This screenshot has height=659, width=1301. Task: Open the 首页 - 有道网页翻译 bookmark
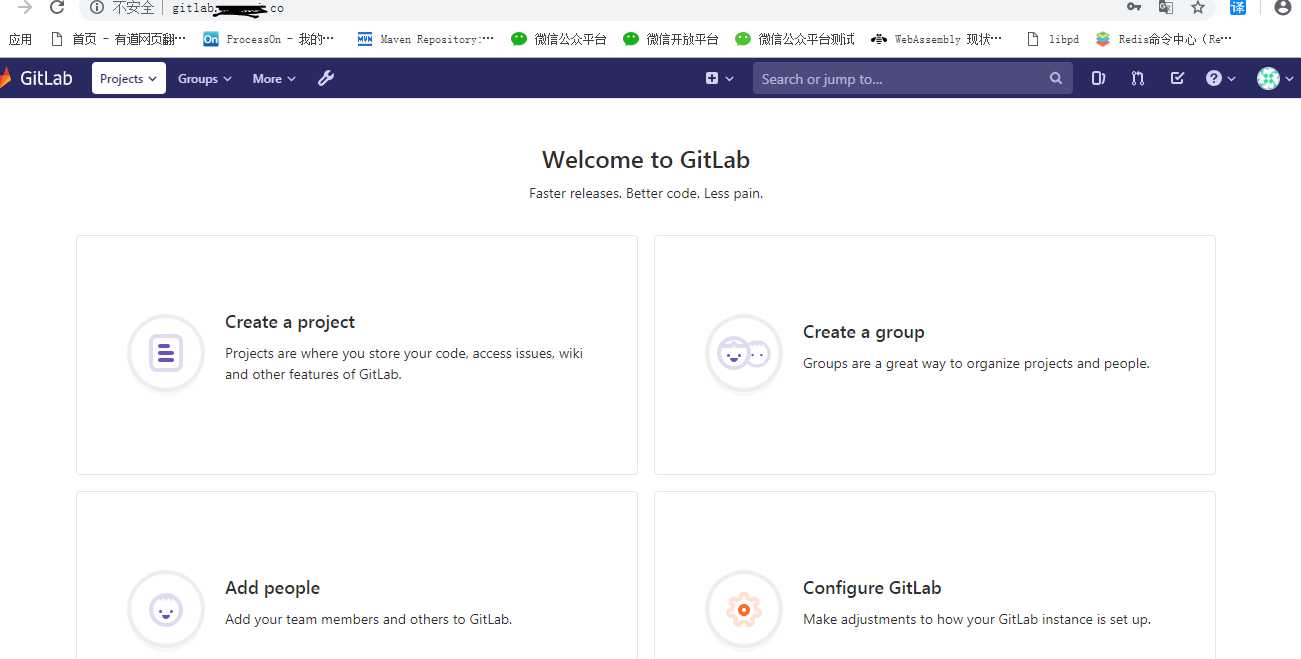coord(119,39)
